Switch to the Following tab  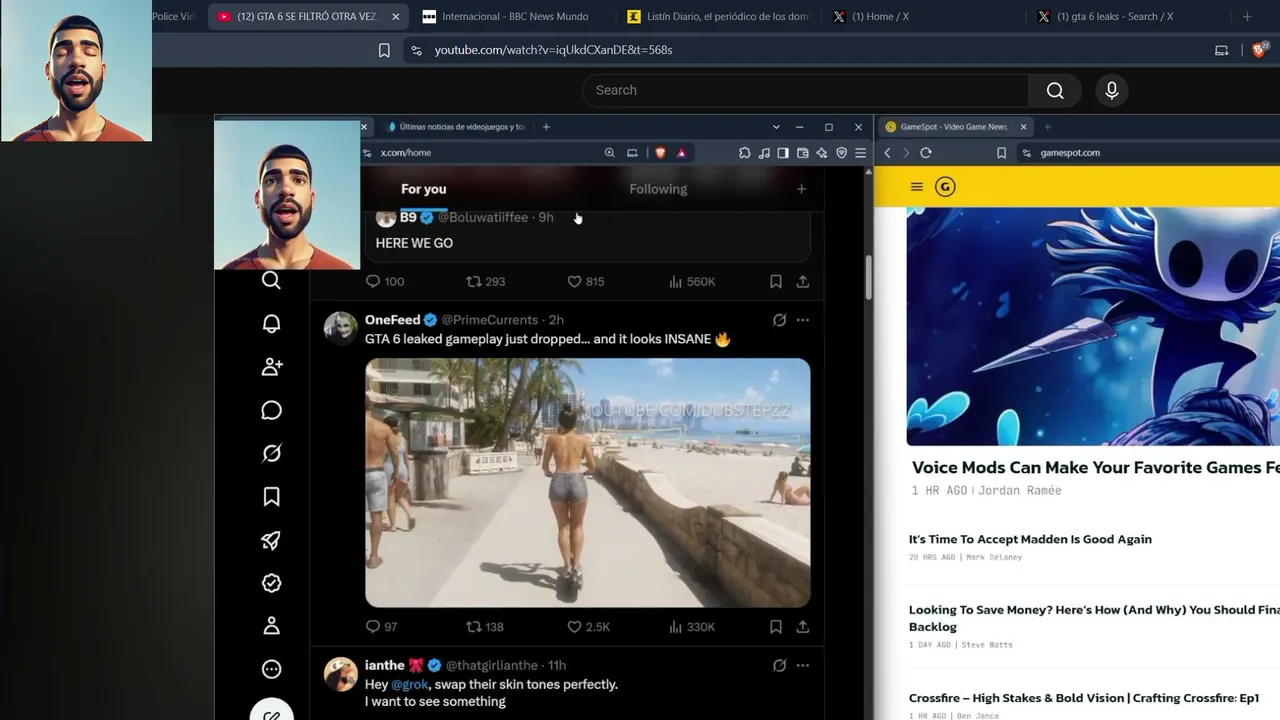(658, 189)
